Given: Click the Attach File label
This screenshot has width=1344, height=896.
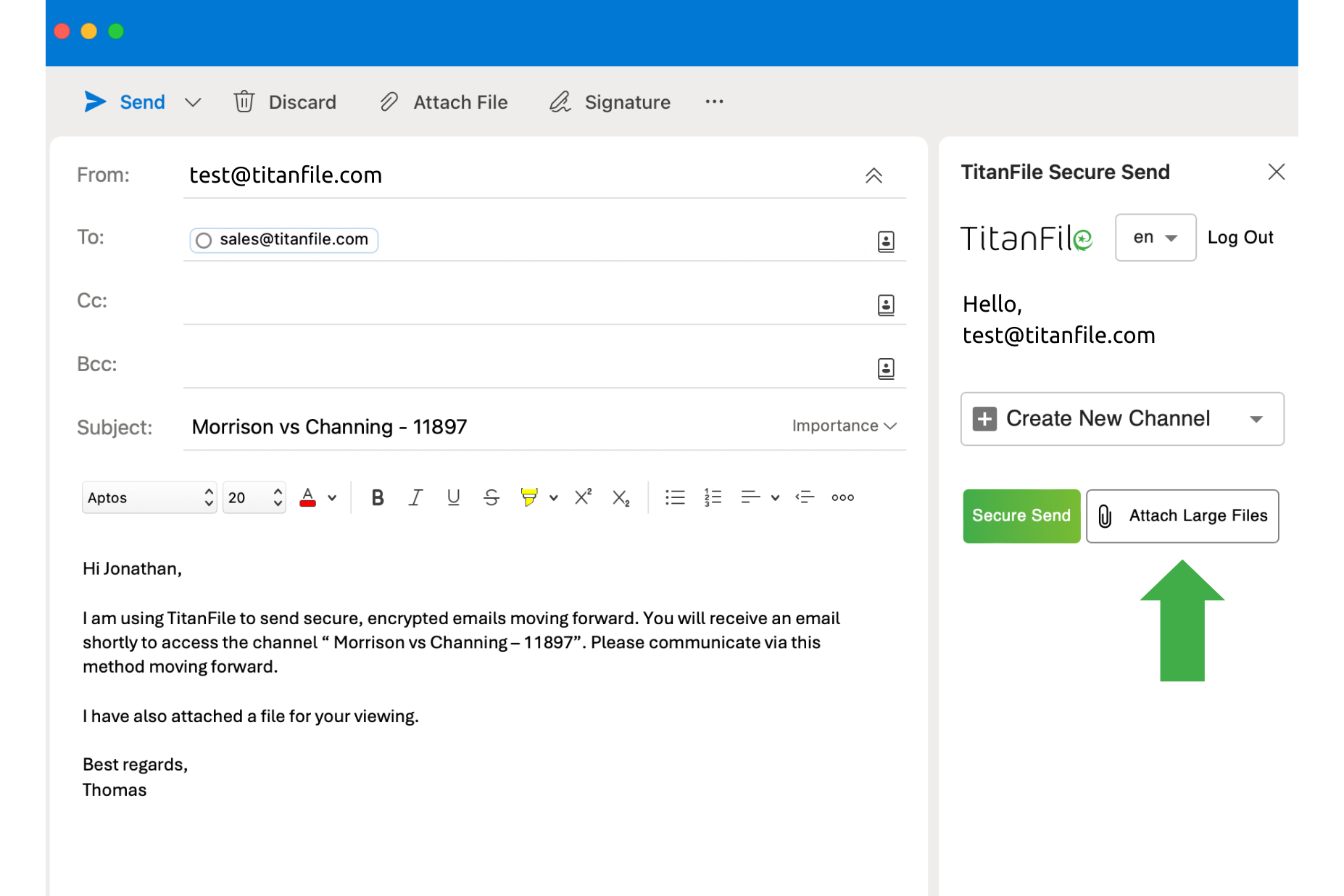Looking at the screenshot, I should tap(460, 102).
